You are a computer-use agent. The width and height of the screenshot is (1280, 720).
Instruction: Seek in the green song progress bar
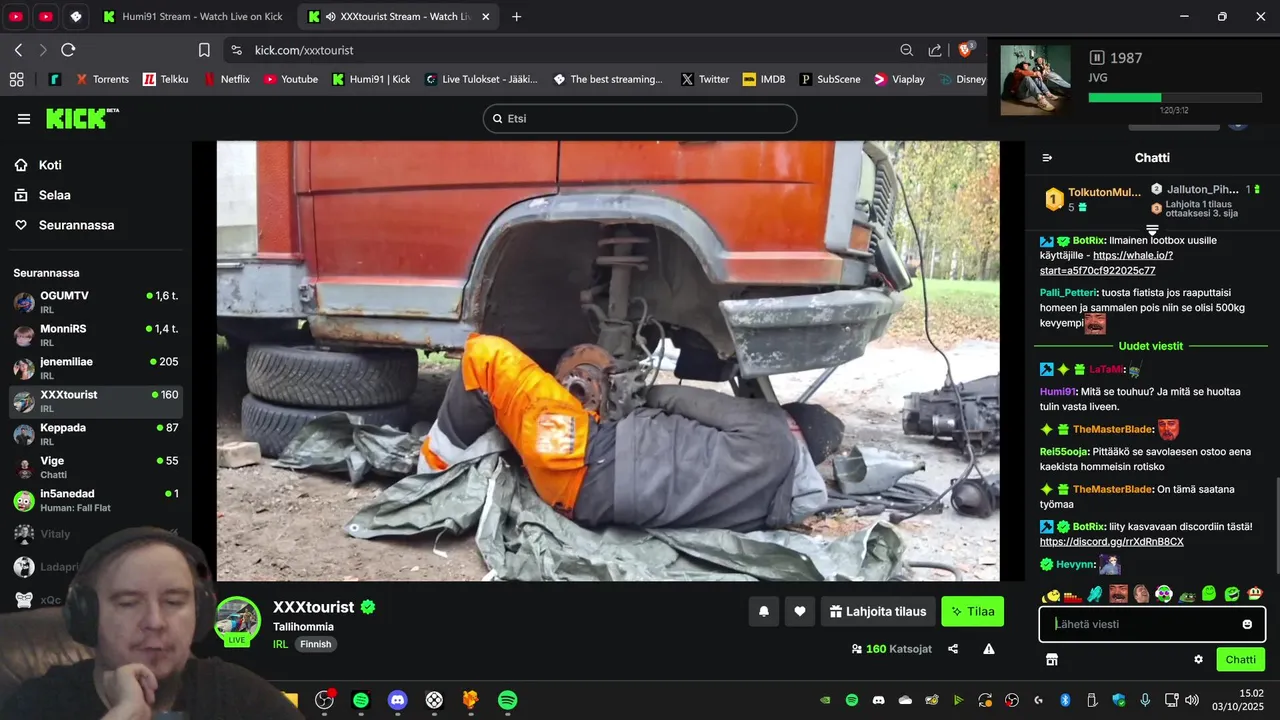pyautogui.click(x=1176, y=97)
